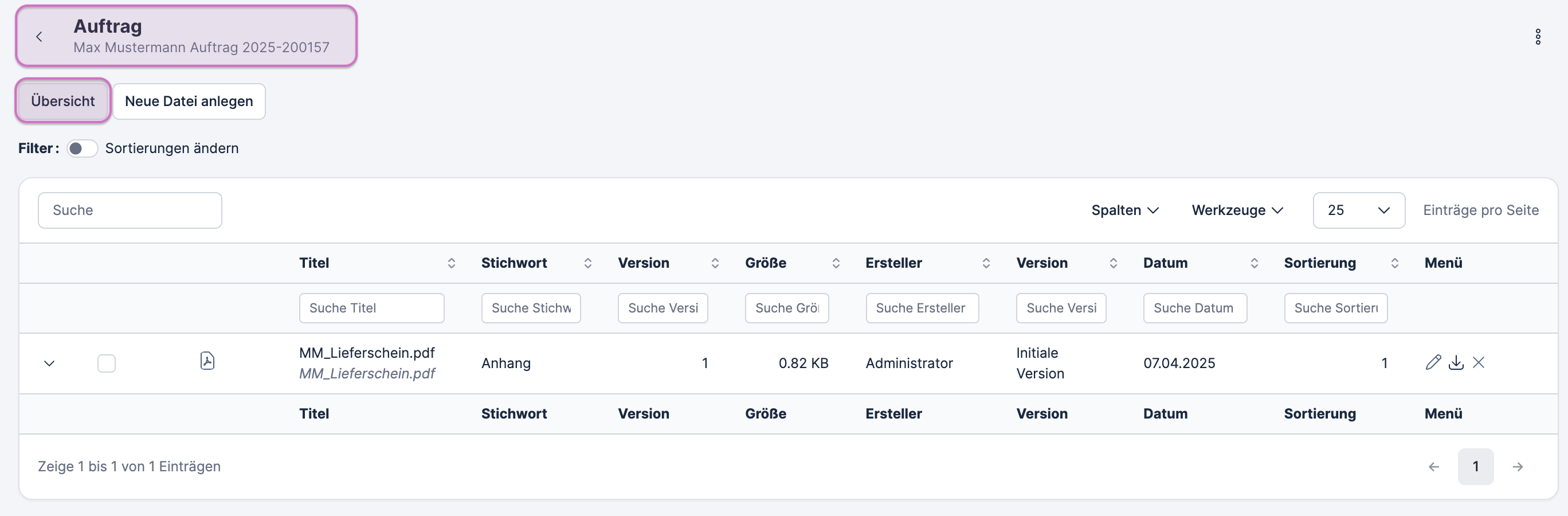The height and width of the screenshot is (516, 1568).
Task: Go to the previous page arrow
Action: [1434, 467]
